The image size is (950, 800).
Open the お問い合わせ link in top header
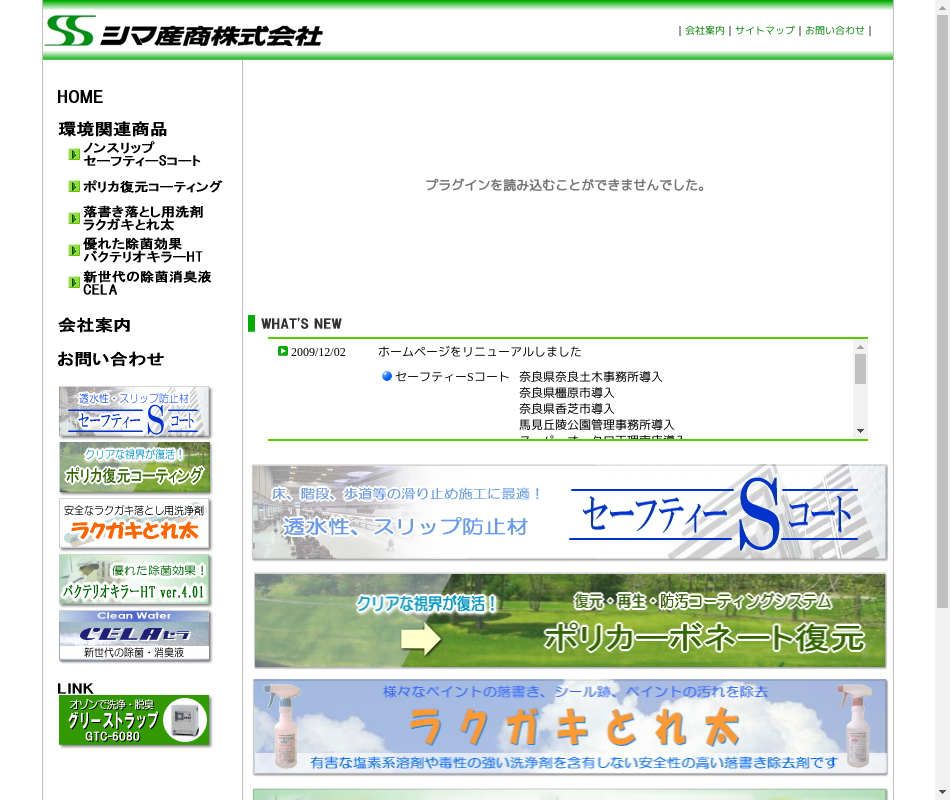point(835,31)
